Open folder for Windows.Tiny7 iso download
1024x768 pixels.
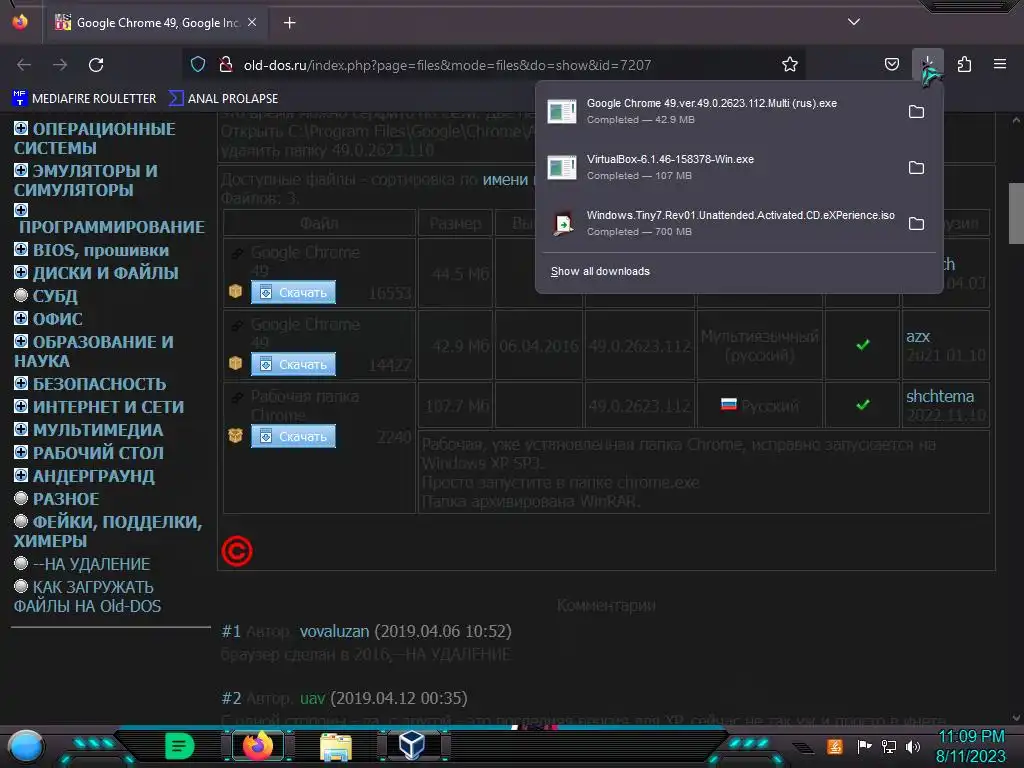pyautogui.click(x=916, y=224)
